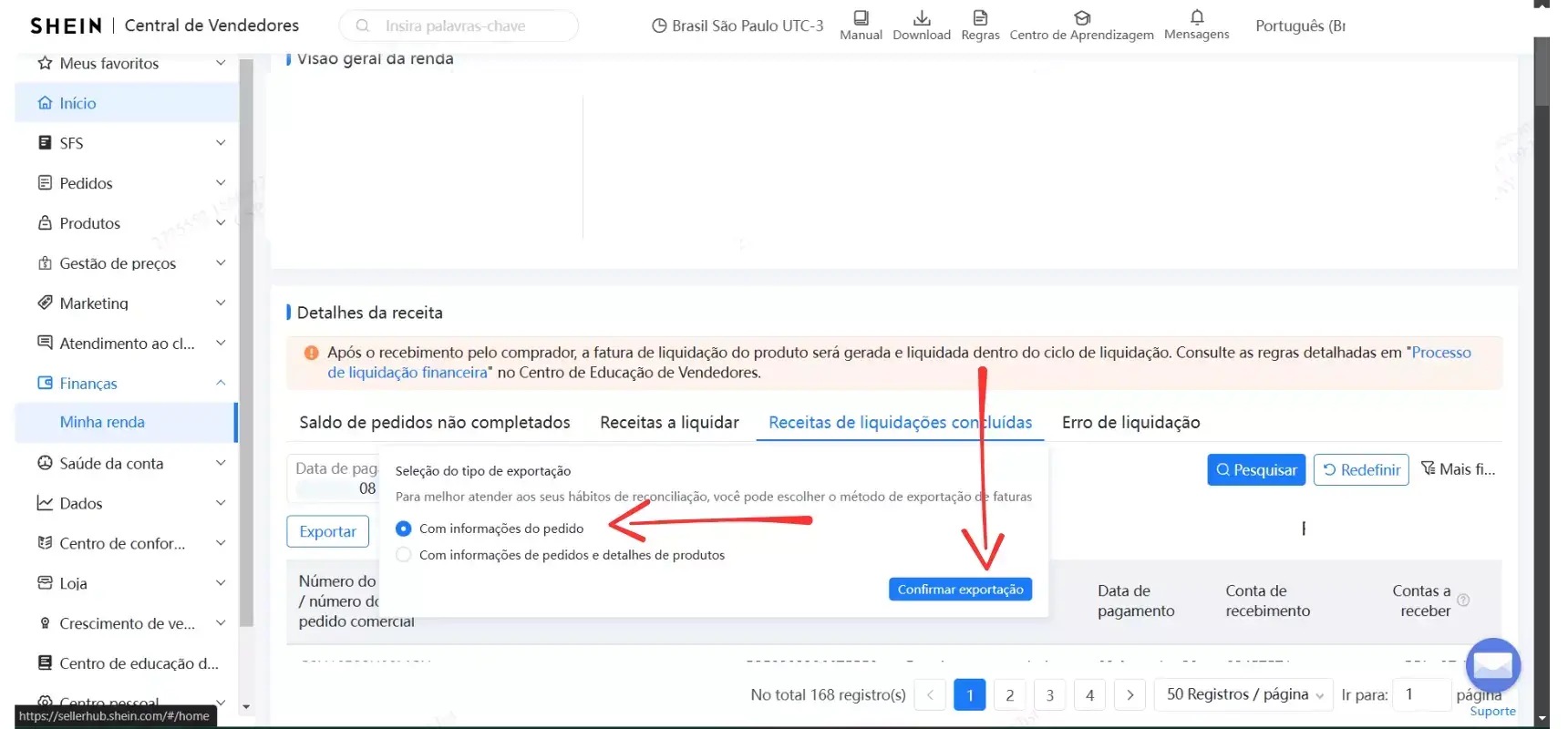Open the Mais filtros option
The width and height of the screenshot is (1568, 729).
[x=1458, y=469]
